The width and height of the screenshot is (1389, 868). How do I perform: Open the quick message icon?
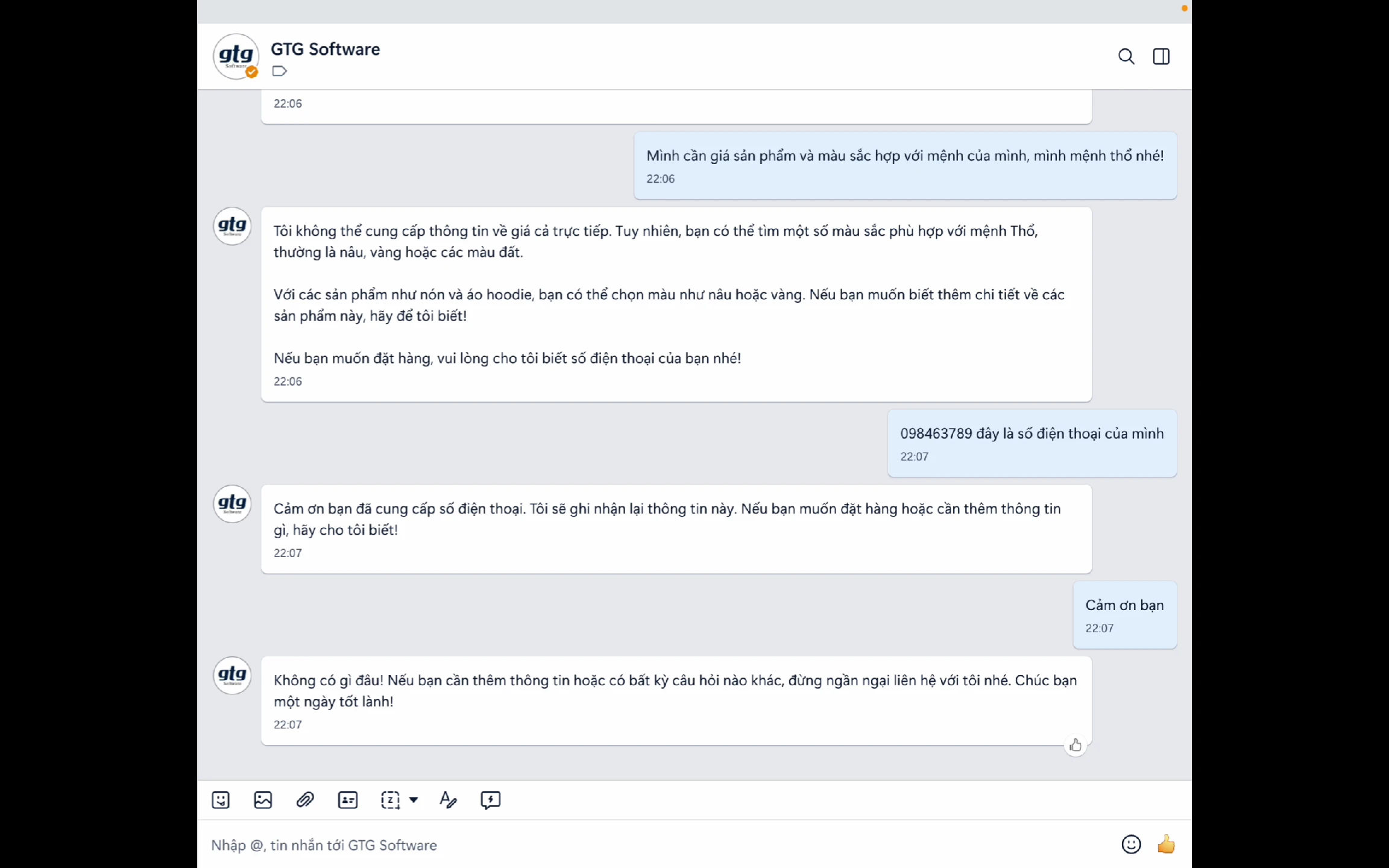(x=490, y=800)
